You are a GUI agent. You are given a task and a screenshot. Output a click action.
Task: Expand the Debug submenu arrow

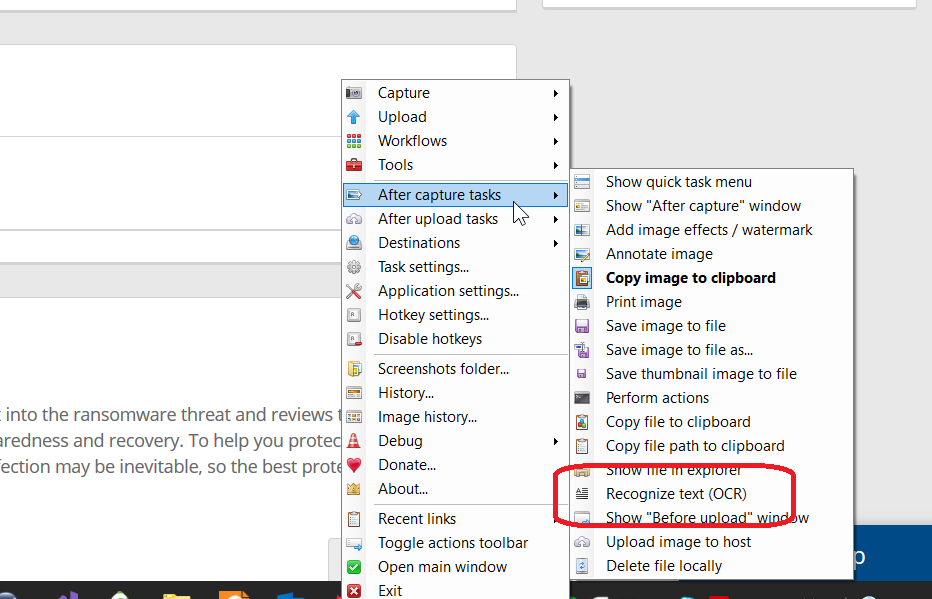pyautogui.click(x=556, y=441)
